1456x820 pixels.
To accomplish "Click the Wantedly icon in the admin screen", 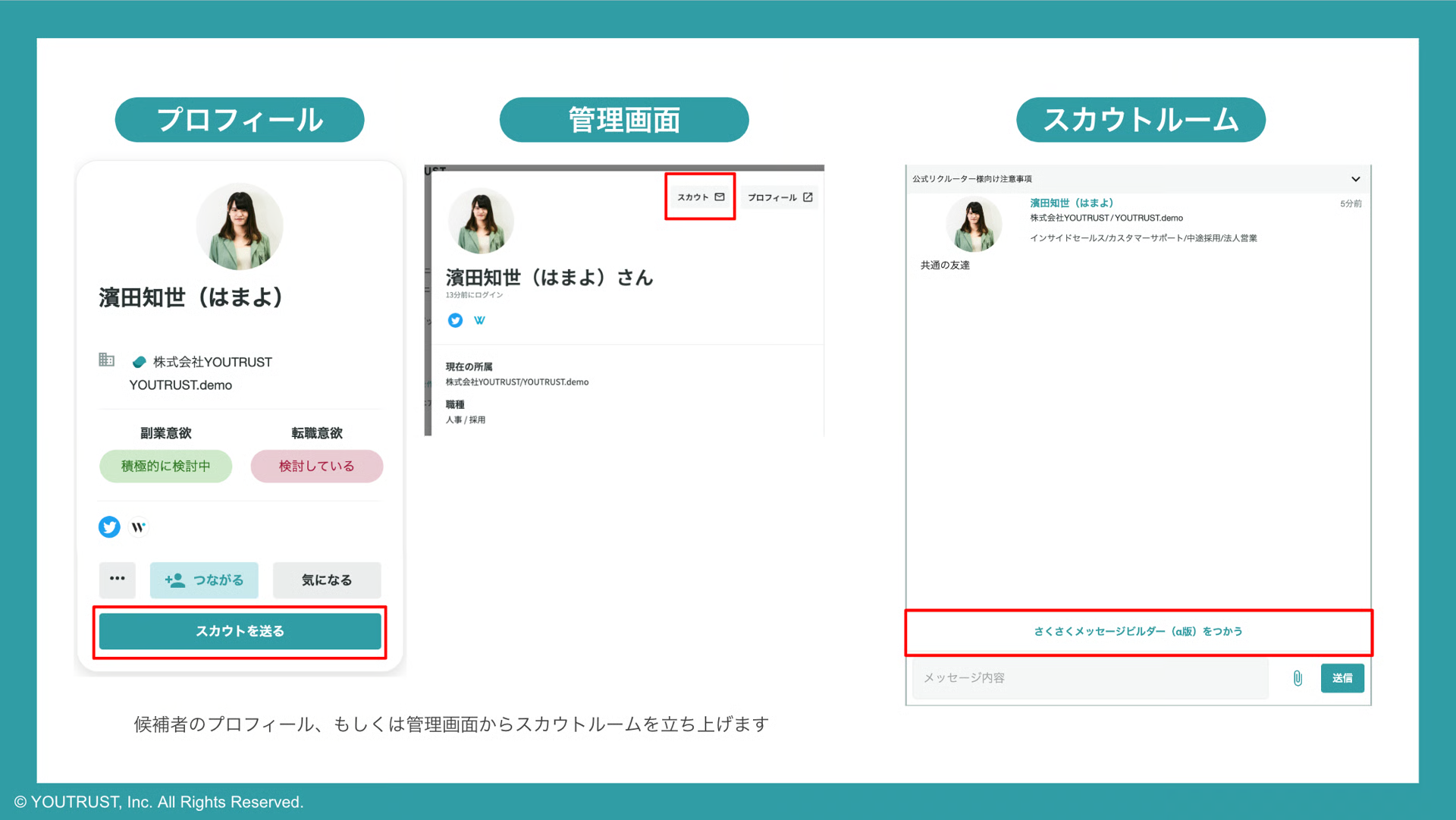I will pyautogui.click(x=479, y=320).
